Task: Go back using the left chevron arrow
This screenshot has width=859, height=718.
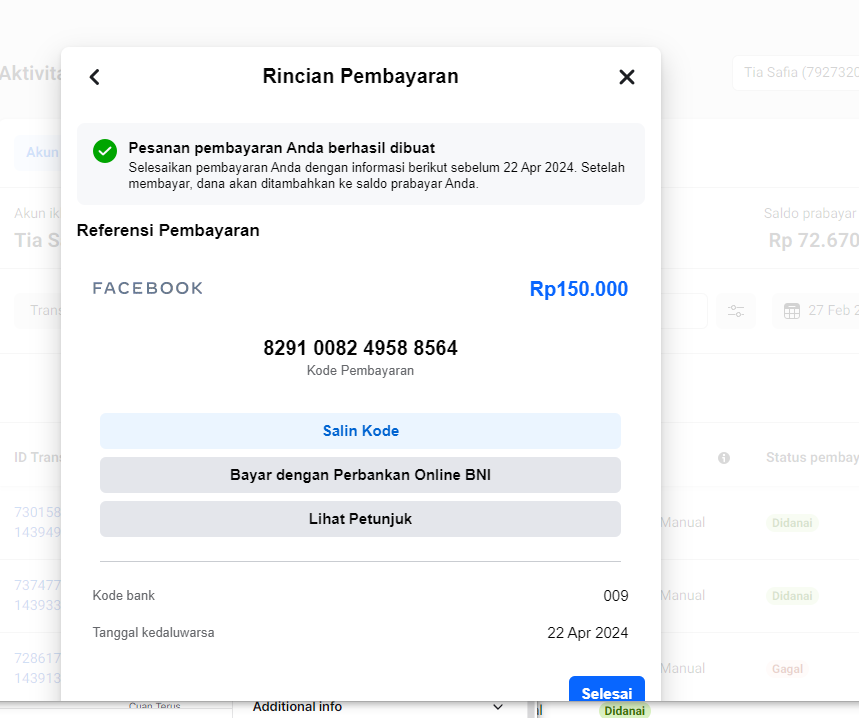Action: (x=94, y=77)
